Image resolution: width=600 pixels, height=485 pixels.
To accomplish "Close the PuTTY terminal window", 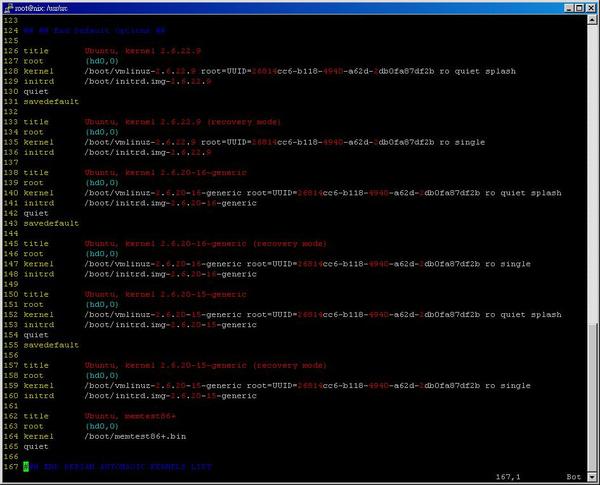I will [x=591, y=8].
